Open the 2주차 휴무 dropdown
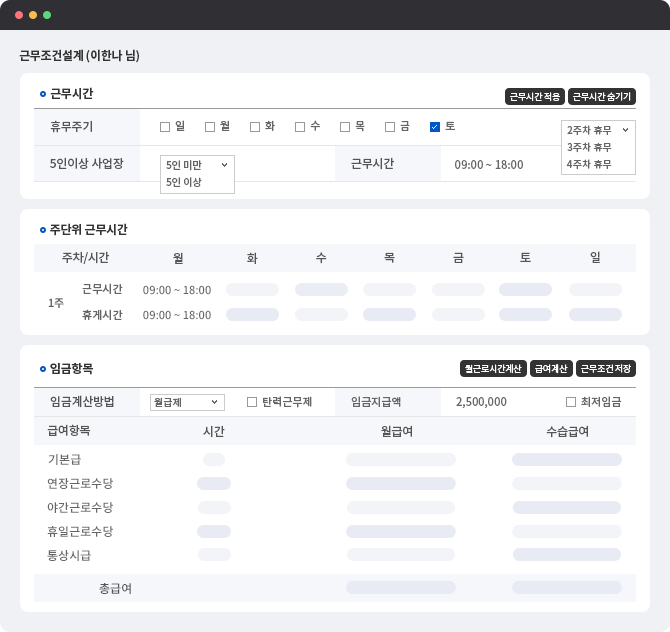This screenshot has height=632, width=670. point(598,130)
